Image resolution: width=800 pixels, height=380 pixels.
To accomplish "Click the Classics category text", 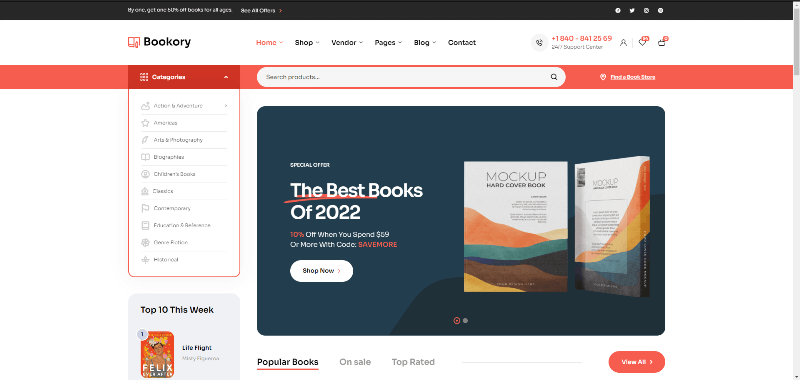I will tap(164, 191).
